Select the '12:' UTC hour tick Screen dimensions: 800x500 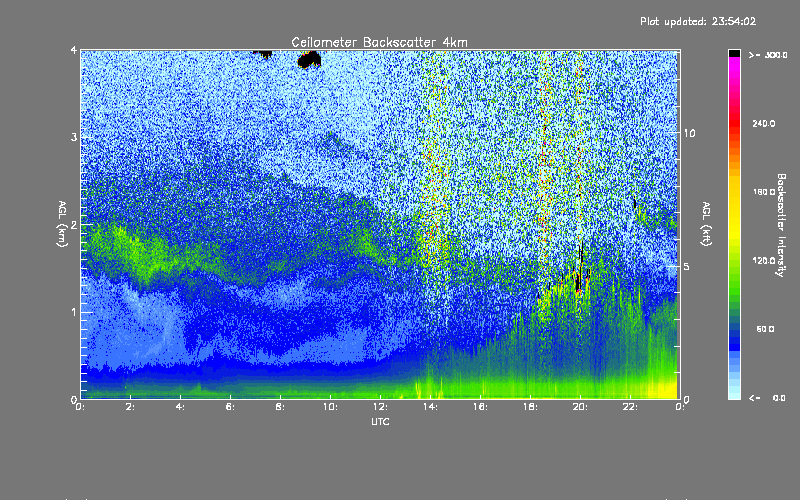click(380, 407)
